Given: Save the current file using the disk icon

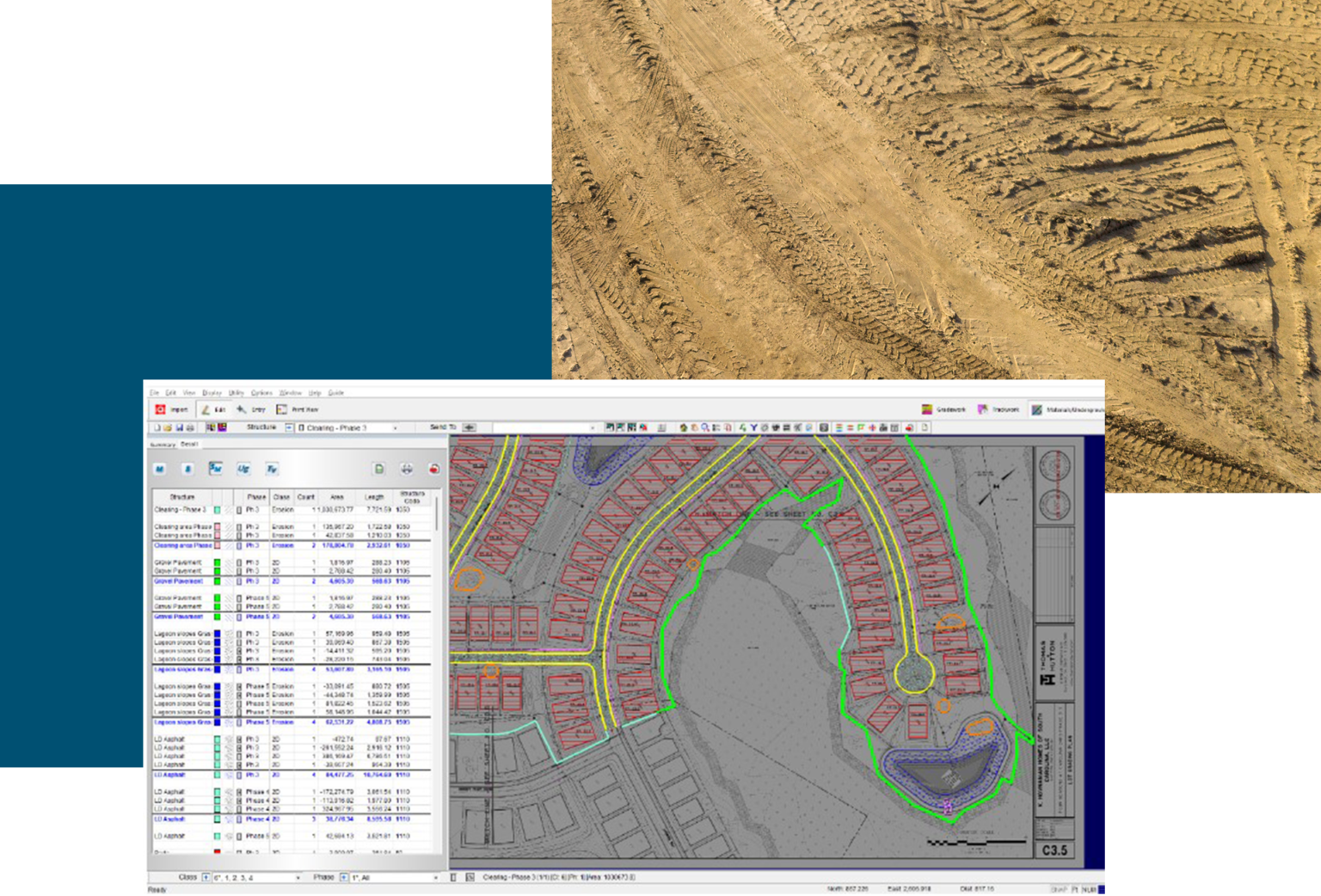Looking at the screenshot, I should tap(180, 427).
